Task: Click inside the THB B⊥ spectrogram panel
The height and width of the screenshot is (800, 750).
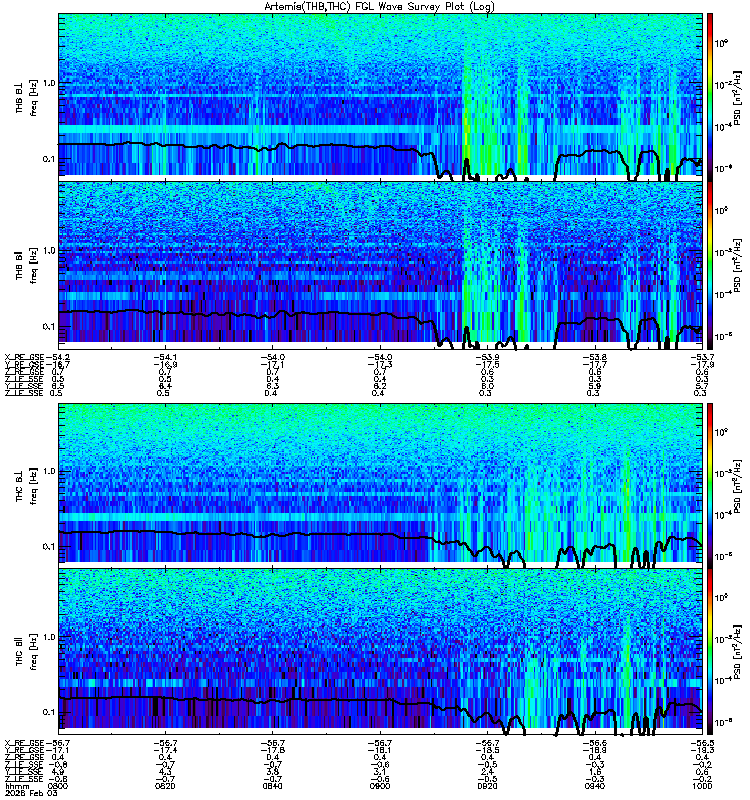Action: coord(381,97)
